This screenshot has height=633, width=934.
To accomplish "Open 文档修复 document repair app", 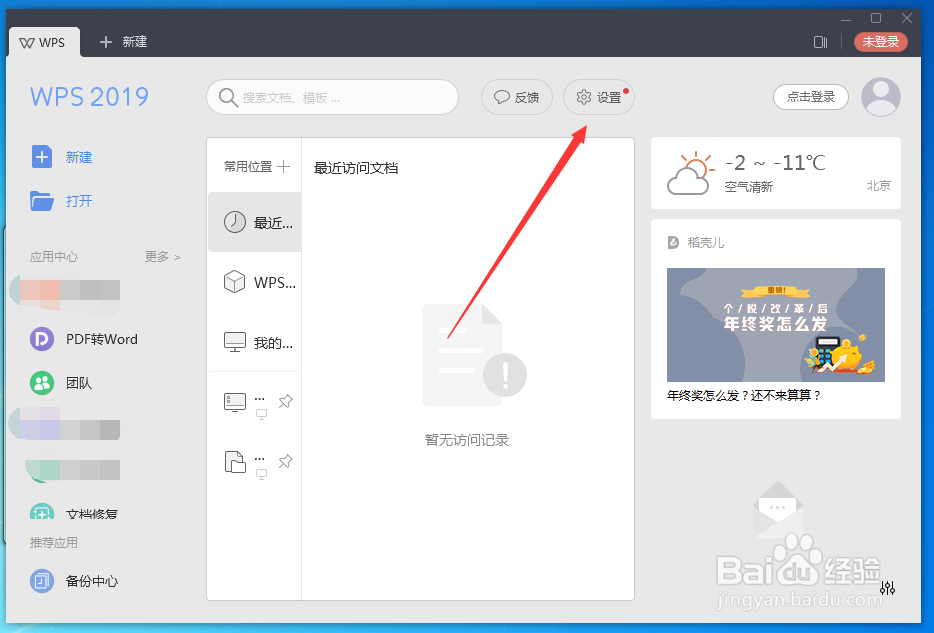I will point(74,513).
